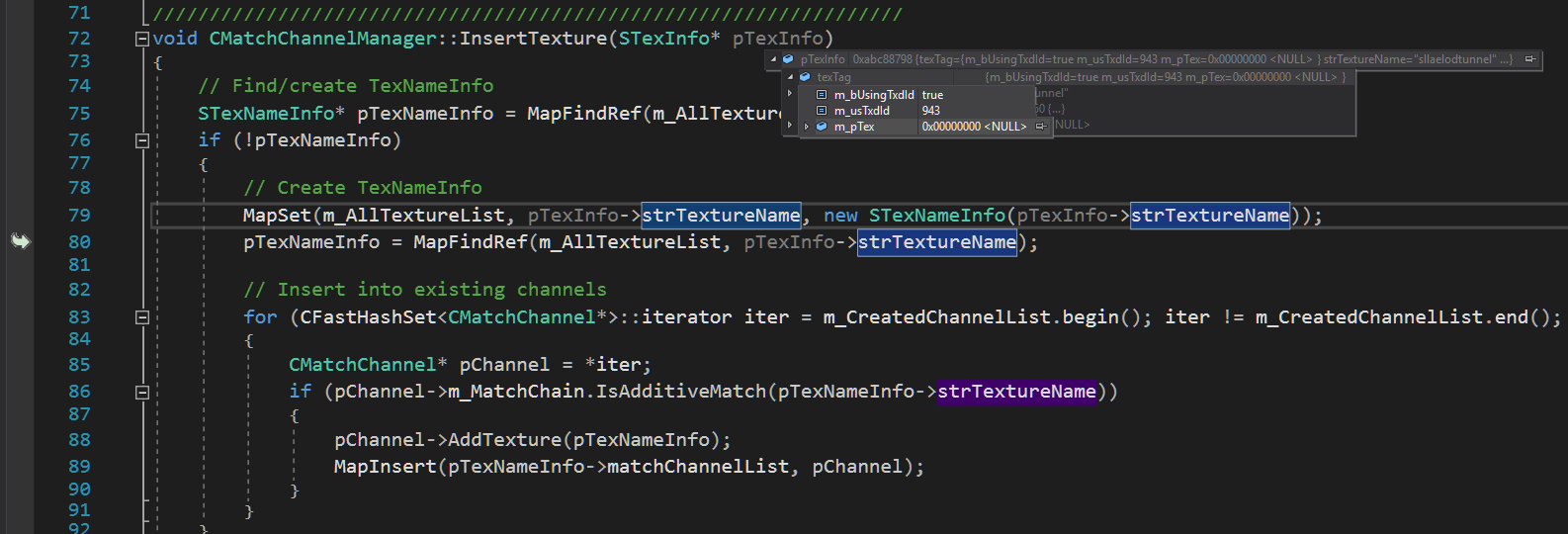Screen dimensions: 1568x534
Task: Click 'CMatchChannel*' type on line 85
Action: pyautogui.click(x=368, y=365)
